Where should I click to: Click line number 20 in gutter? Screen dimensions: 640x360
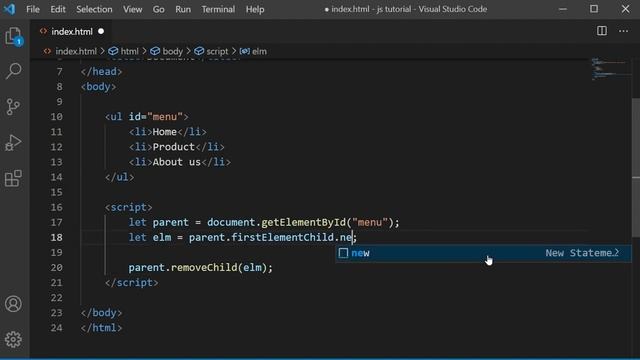point(57,268)
